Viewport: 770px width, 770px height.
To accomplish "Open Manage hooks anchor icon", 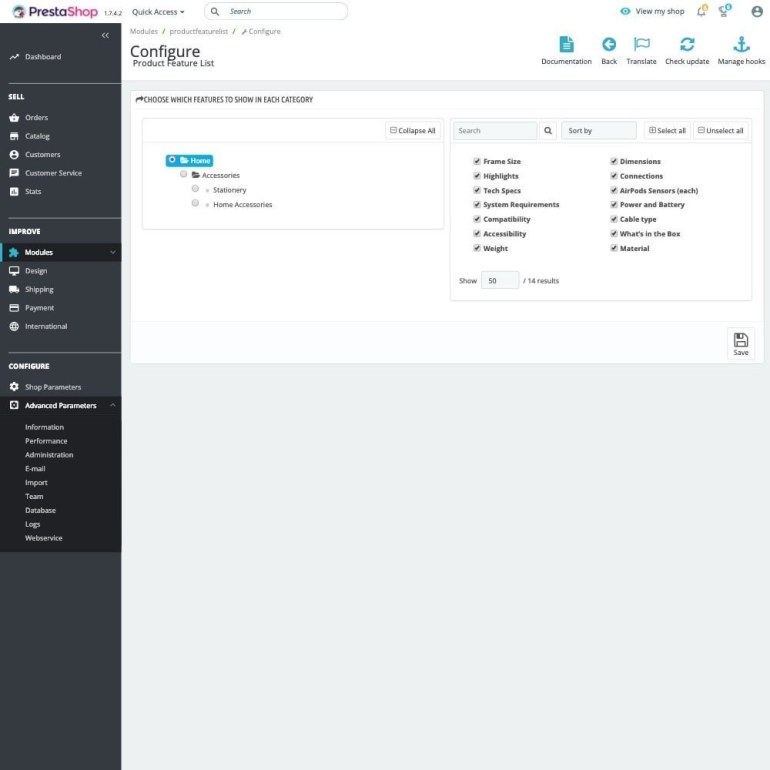I will tap(741, 45).
